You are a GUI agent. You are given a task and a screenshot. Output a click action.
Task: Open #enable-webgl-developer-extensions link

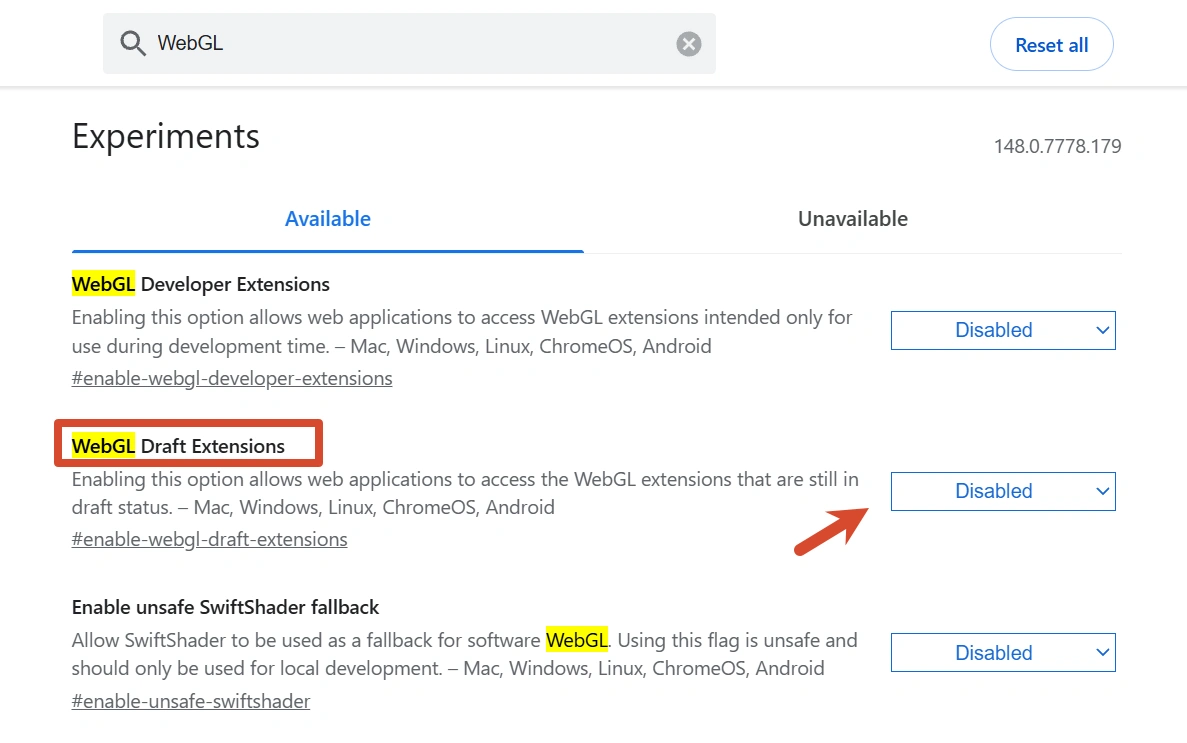pyautogui.click(x=232, y=378)
